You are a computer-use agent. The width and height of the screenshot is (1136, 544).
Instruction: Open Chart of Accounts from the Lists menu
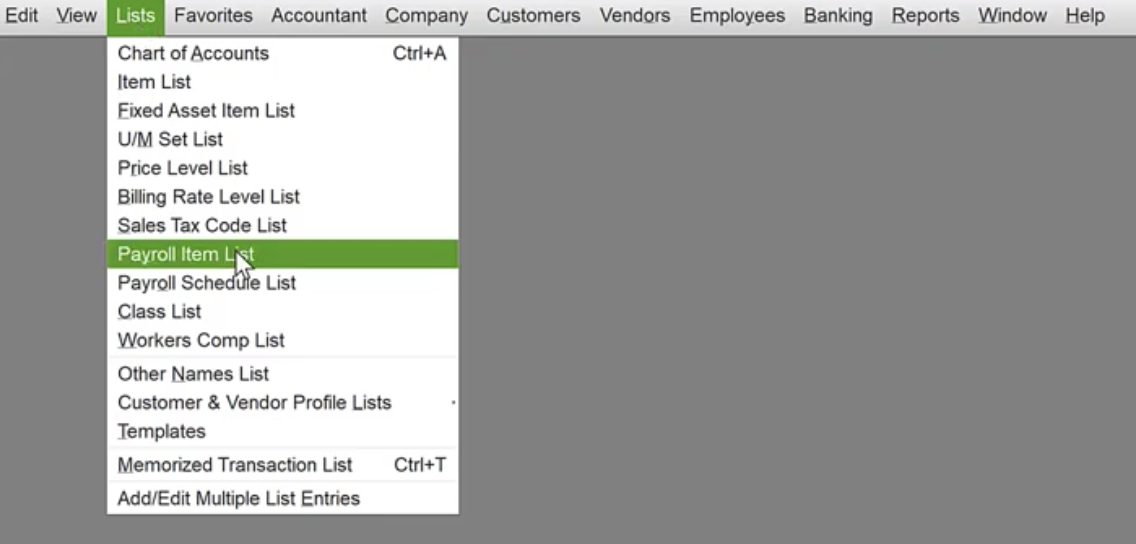(193, 53)
